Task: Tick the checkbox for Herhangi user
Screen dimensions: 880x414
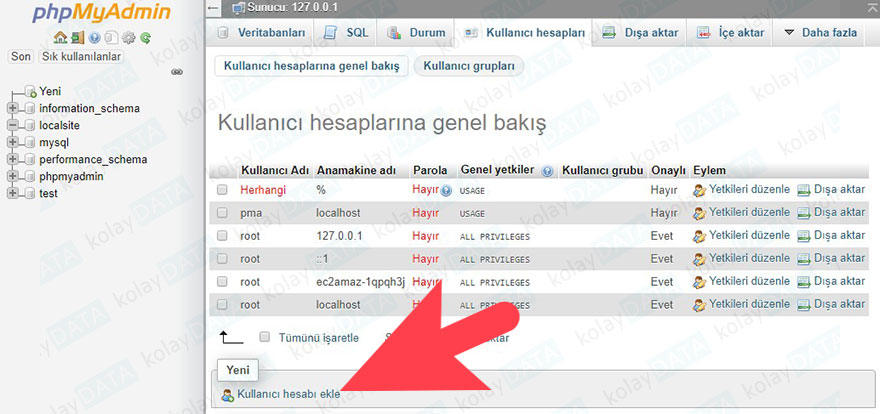Action: click(222, 190)
